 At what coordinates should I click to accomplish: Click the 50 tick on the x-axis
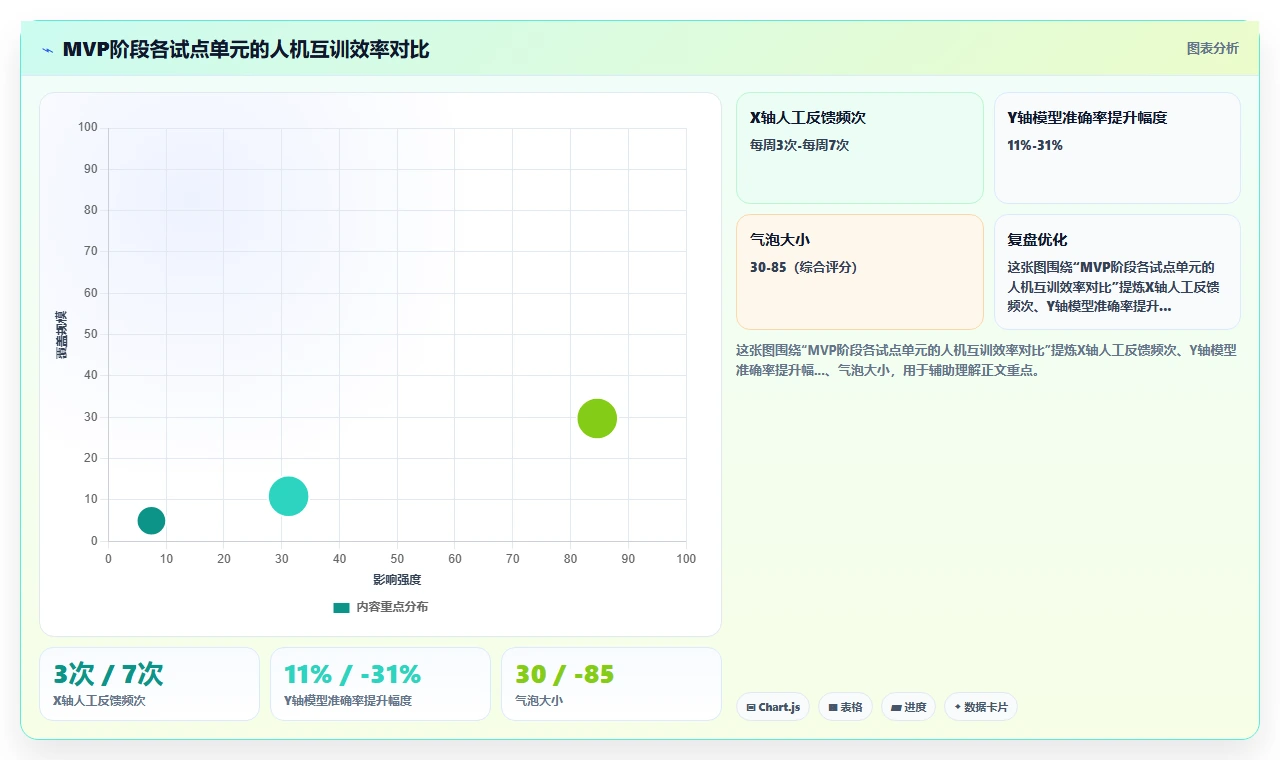(397, 558)
